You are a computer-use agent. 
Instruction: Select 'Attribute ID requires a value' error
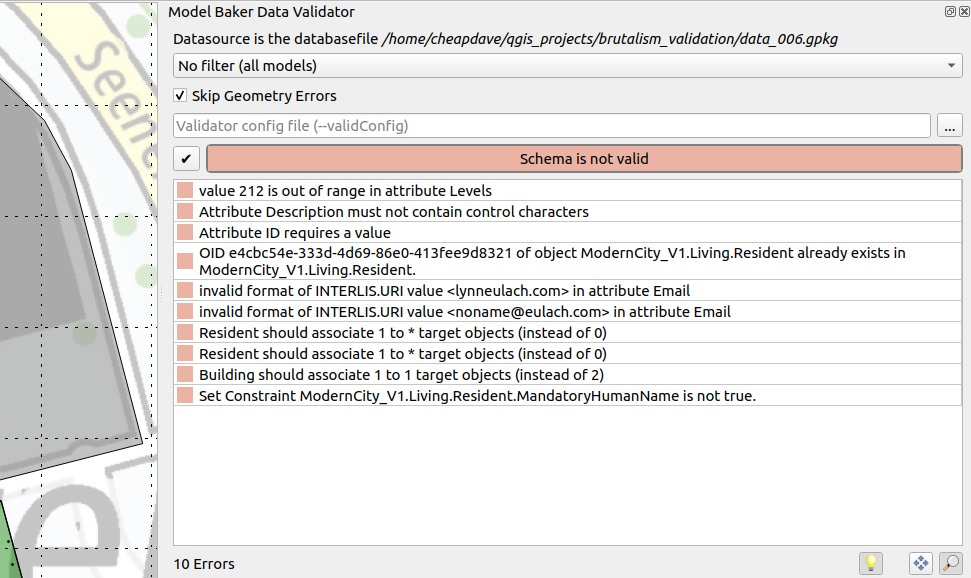click(x=294, y=233)
